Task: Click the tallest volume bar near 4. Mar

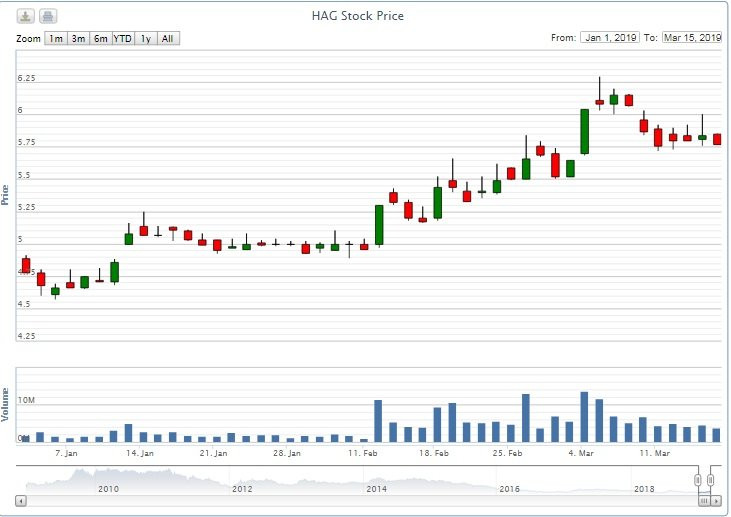Action: (584, 416)
